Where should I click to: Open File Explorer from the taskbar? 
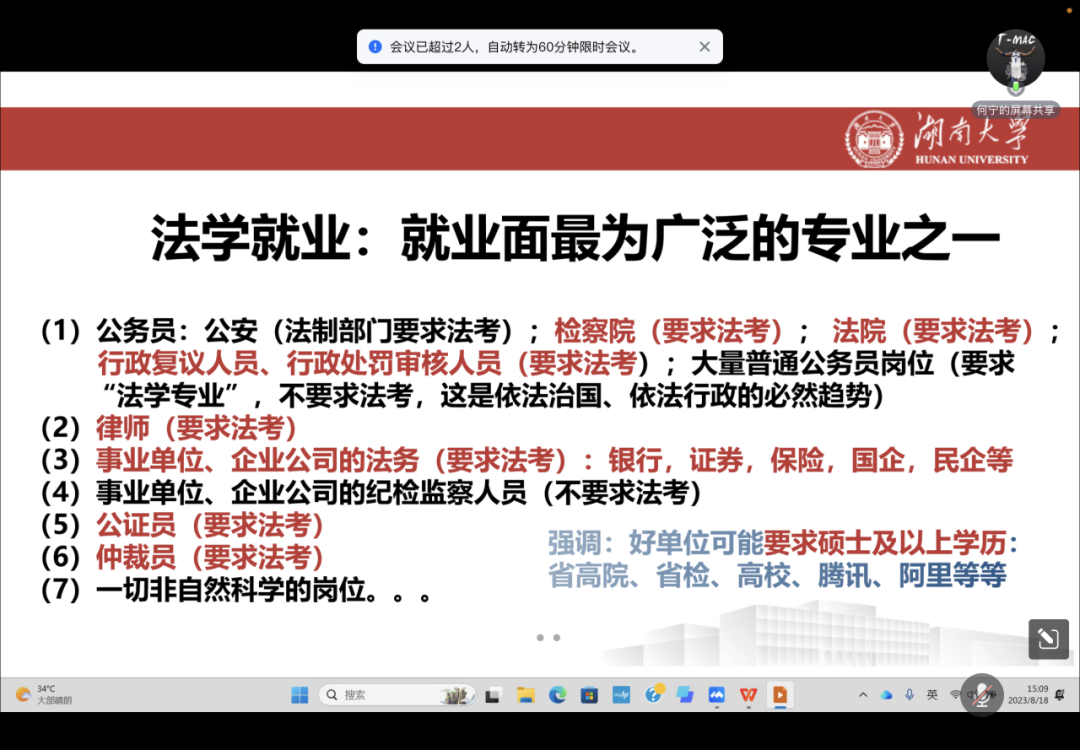526,695
